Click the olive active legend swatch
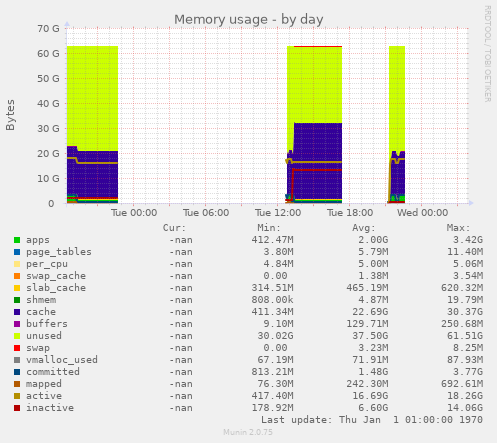 pos(17,396)
